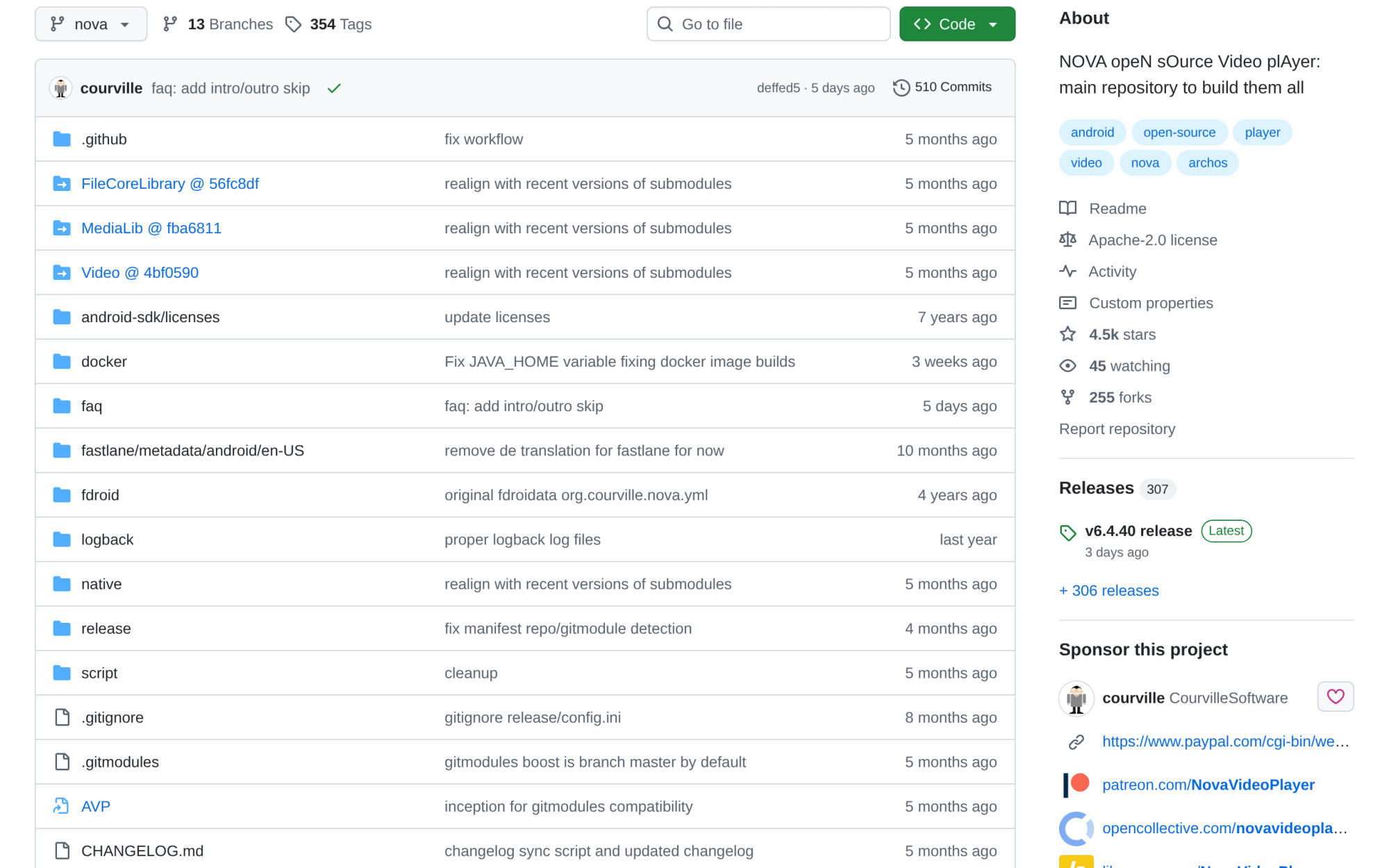This screenshot has height=868, width=1389.
Task: Open the patreon.com/NovaVideoPlayer link
Action: pos(1208,785)
